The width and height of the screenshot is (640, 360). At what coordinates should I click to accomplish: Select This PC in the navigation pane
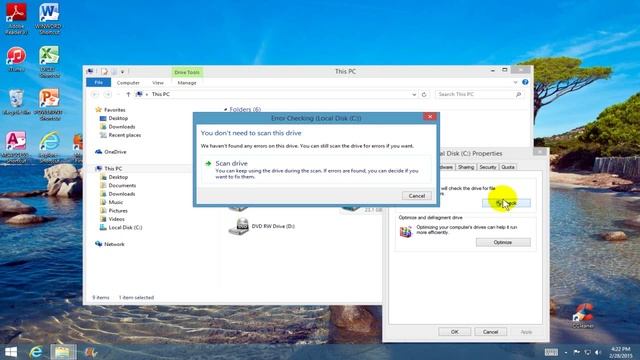[x=113, y=169]
